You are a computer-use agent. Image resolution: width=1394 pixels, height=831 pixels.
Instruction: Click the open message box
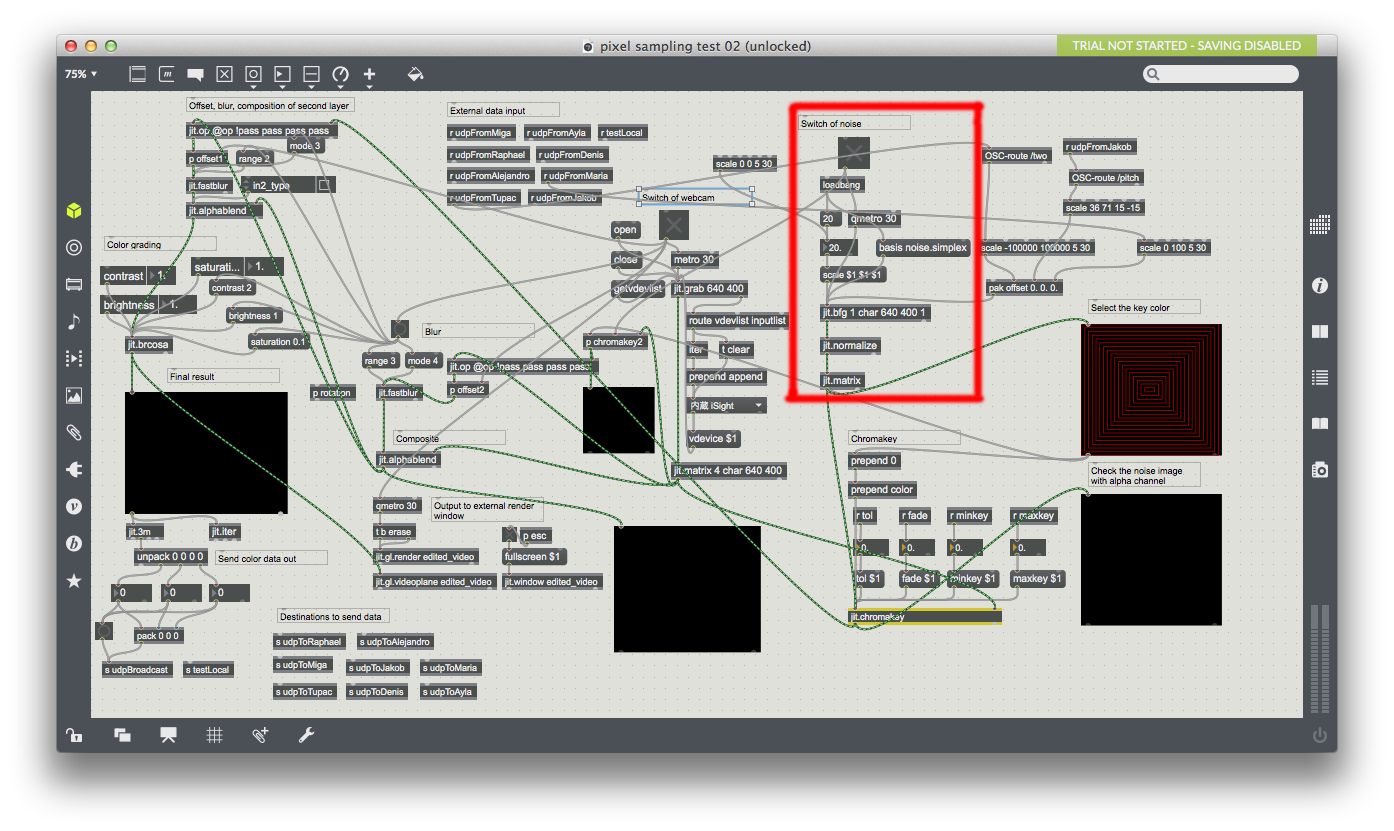tap(625, 230)
